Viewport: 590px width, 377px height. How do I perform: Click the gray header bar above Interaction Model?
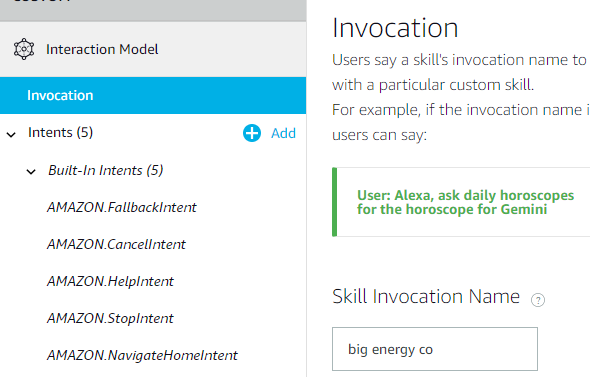click(x=153, y=10)
